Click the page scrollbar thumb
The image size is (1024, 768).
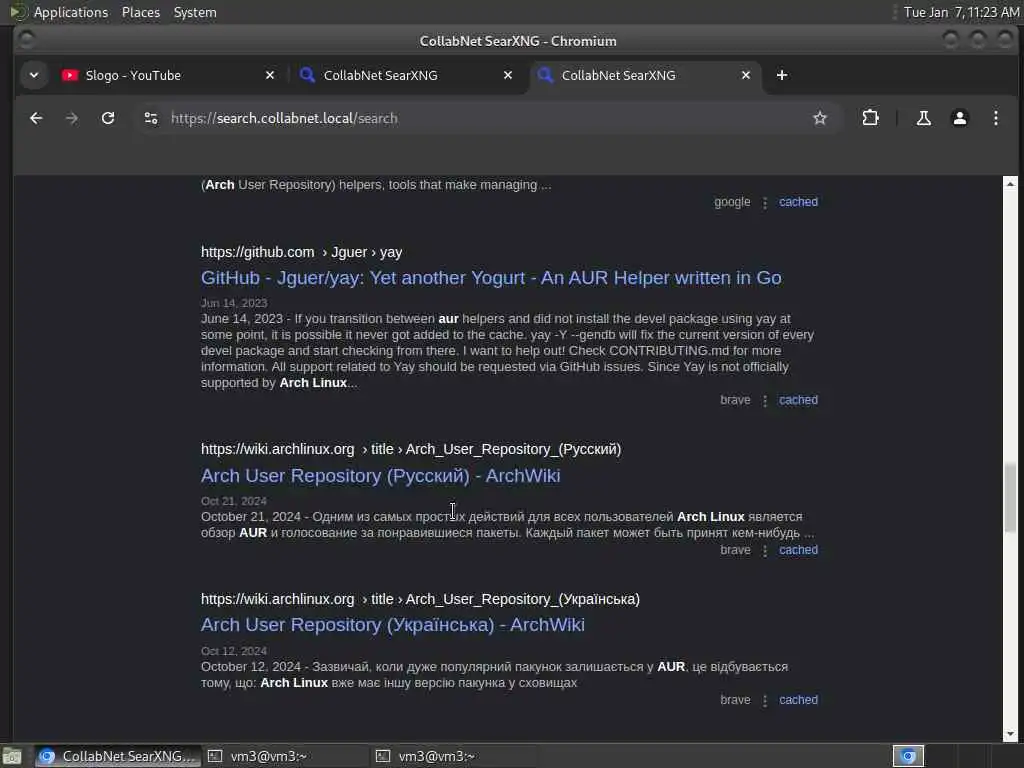click(1010, 497)
